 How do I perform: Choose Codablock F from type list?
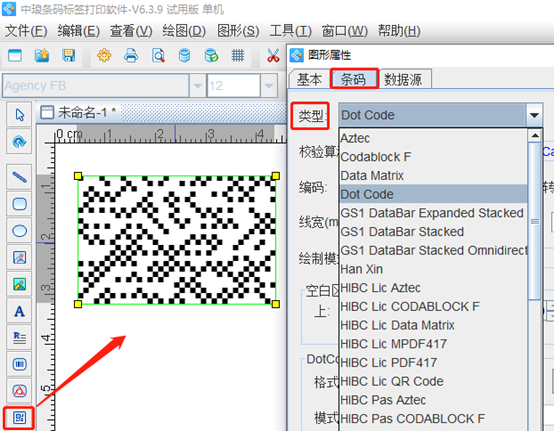433,157
